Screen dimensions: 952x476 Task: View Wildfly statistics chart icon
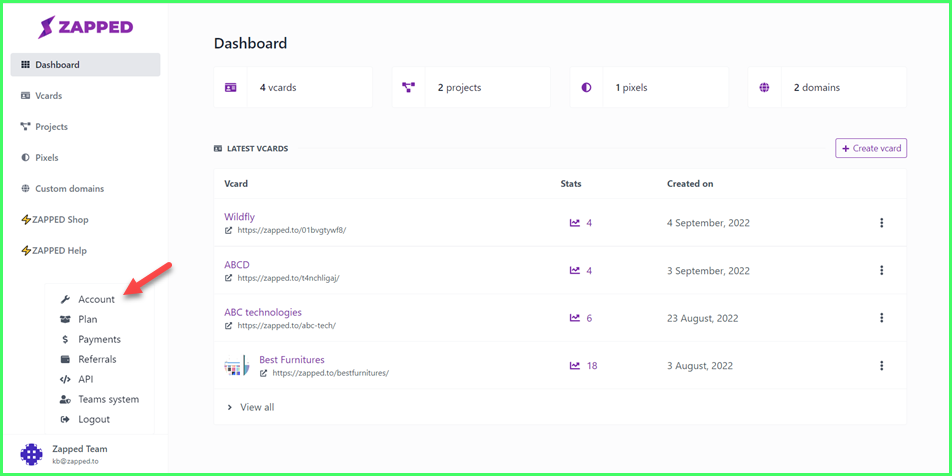[x=574, y=223]
